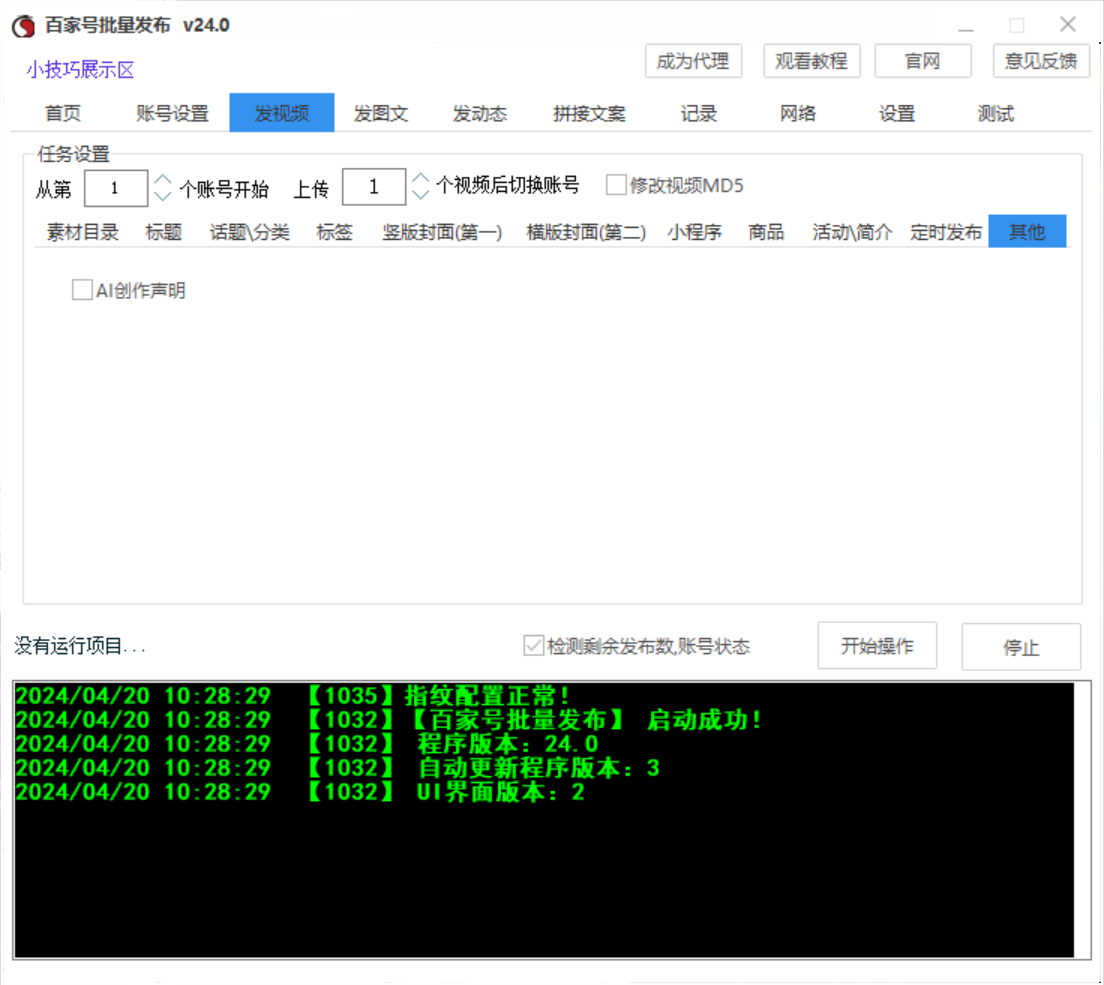Enable the 修改视频MD5 checkbox

point(616,185)
